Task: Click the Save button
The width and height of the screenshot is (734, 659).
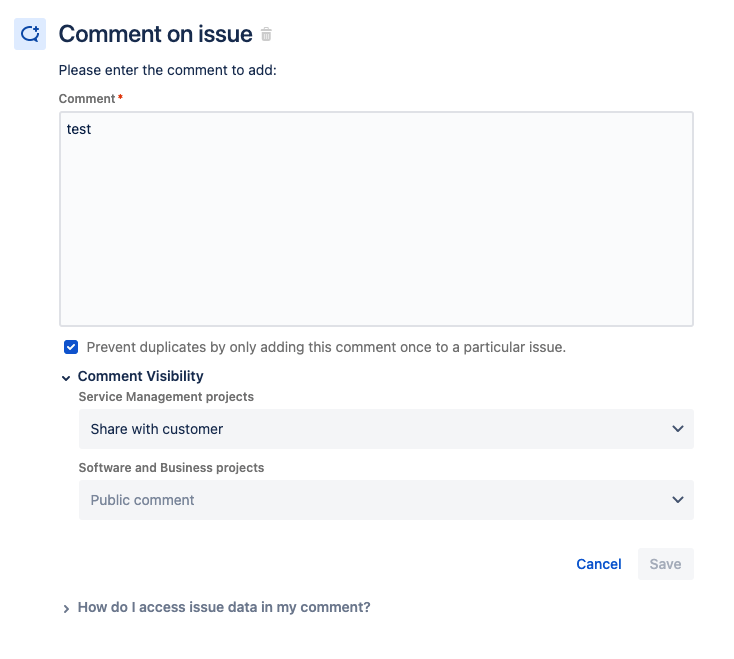Action: 666,564
